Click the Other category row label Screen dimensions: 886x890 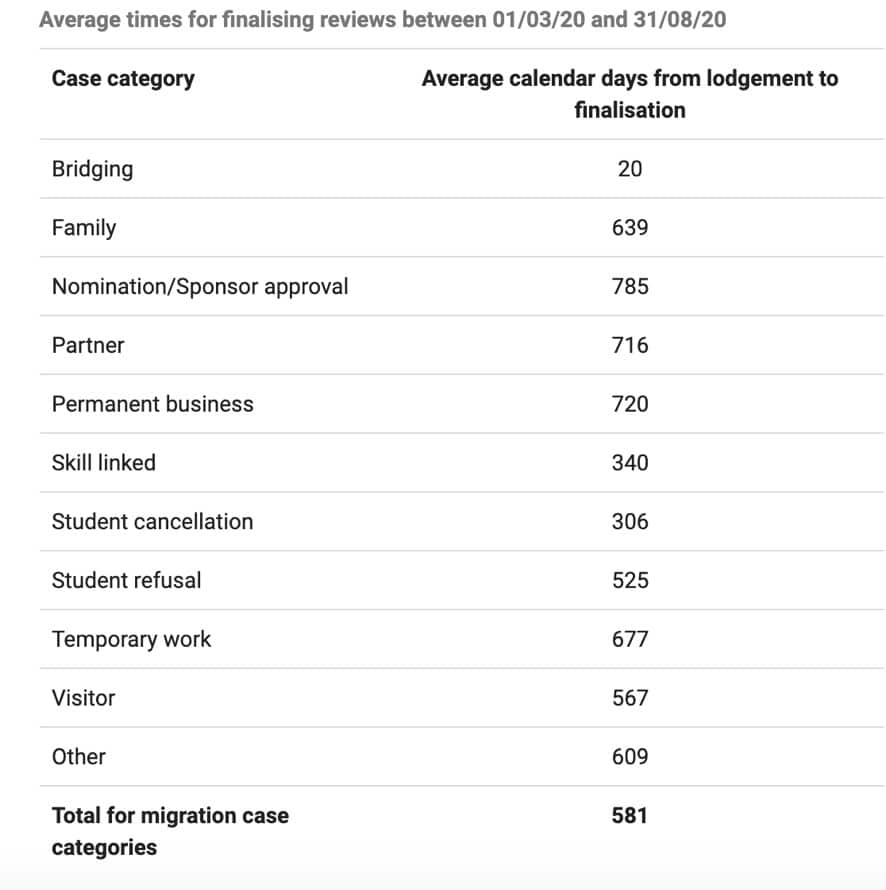tap(78, 757)
